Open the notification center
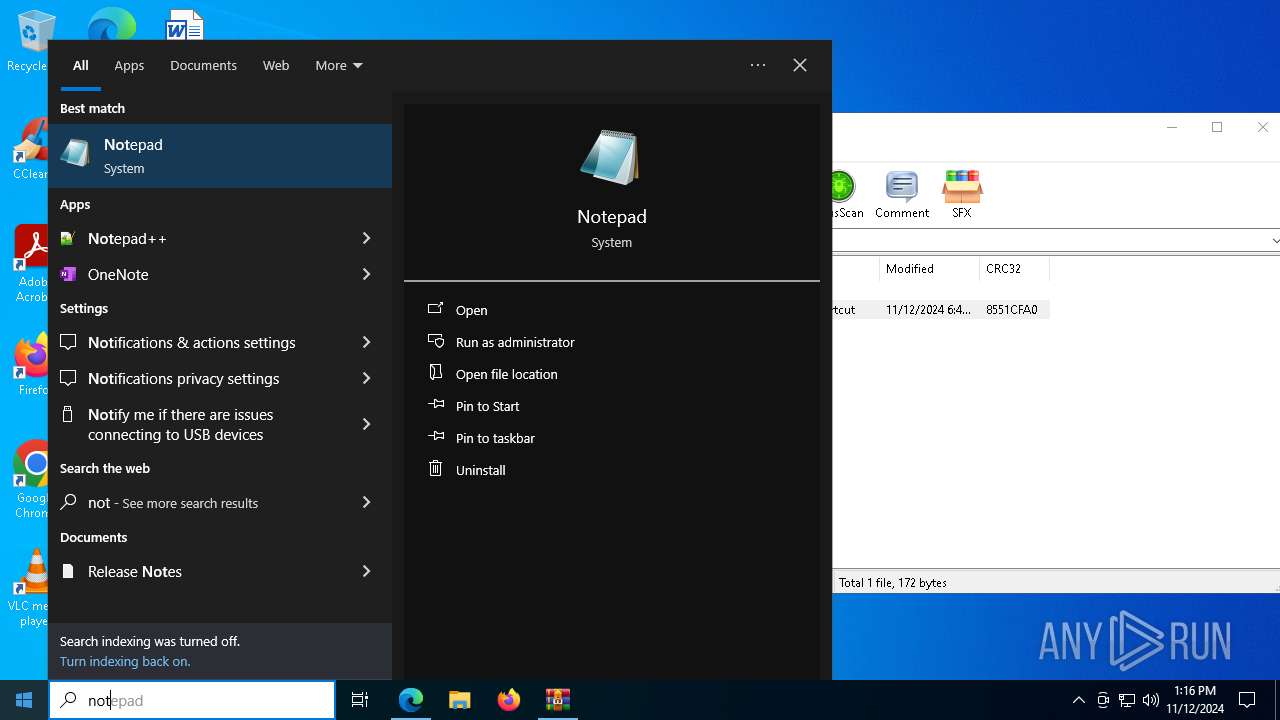The image size is (1280, 720). click(x=1247, y=700)
